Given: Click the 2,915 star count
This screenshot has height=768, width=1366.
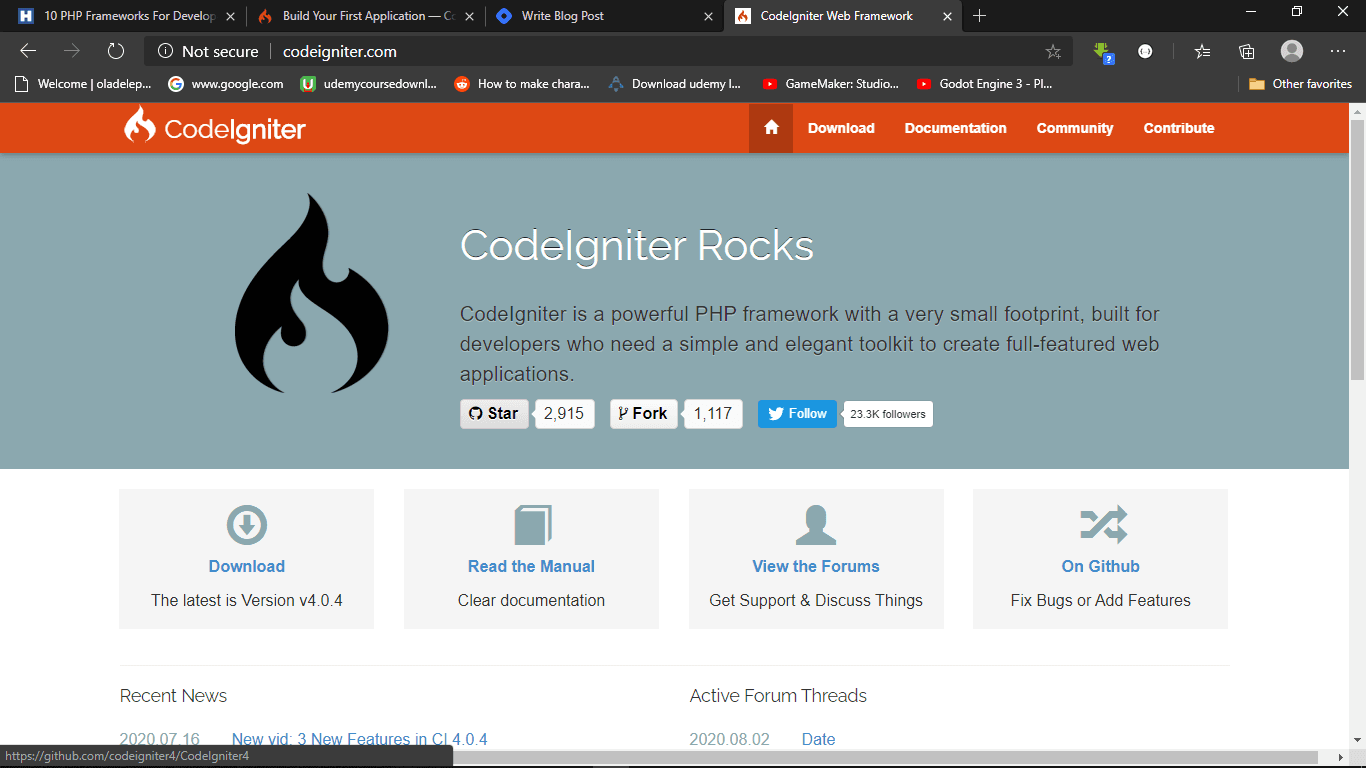Looking at the screenshot, I should (564, 413).
